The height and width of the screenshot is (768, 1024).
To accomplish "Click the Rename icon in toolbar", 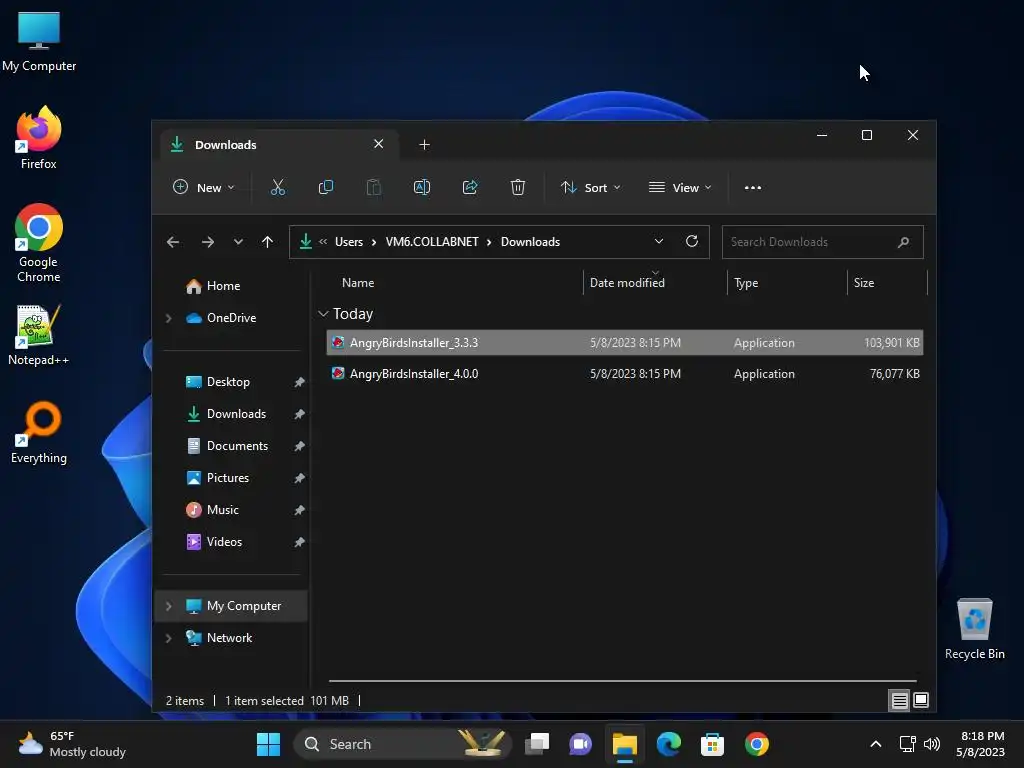I will point(422,187).
